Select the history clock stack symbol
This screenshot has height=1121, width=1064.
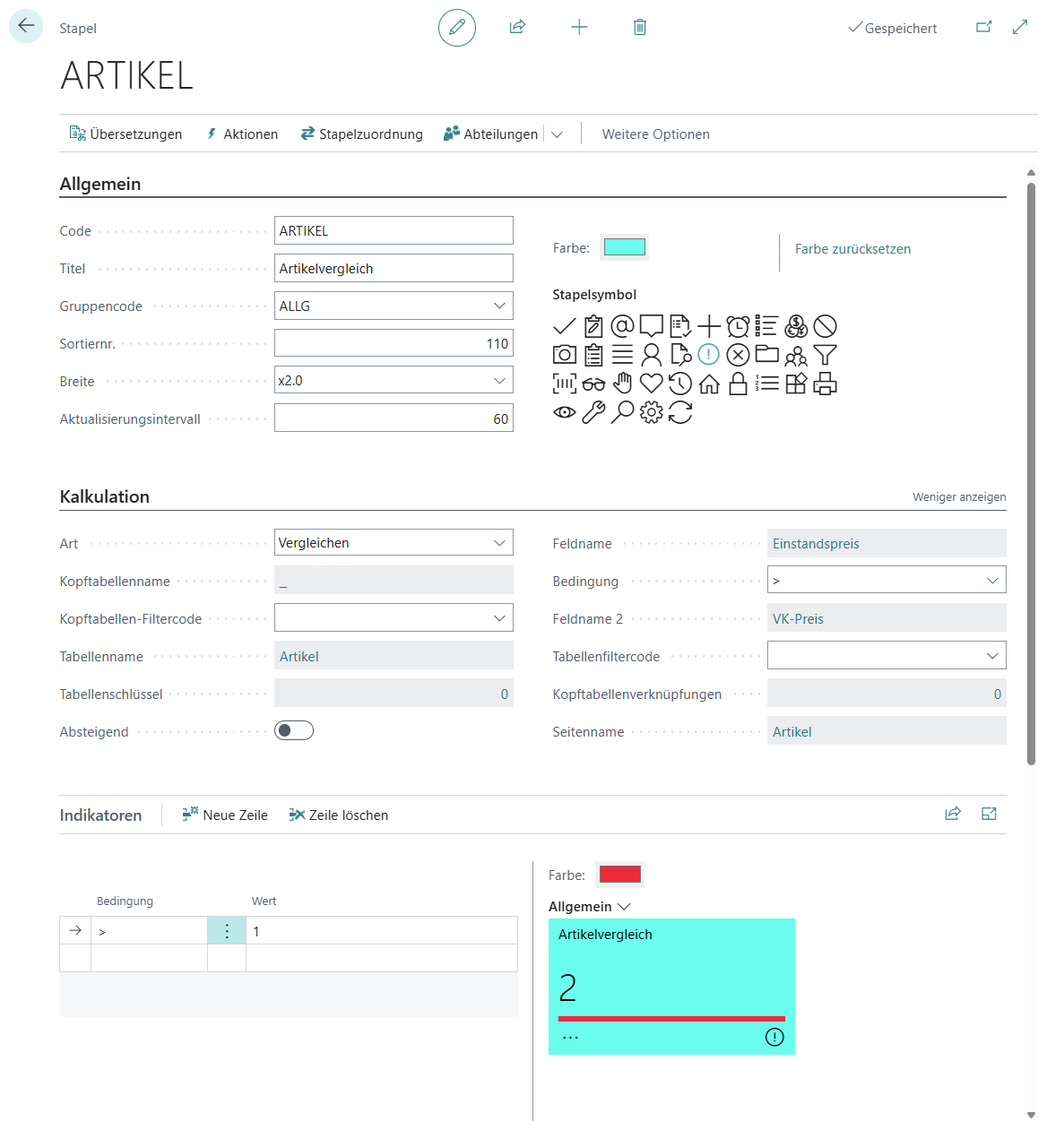[680, 384]
